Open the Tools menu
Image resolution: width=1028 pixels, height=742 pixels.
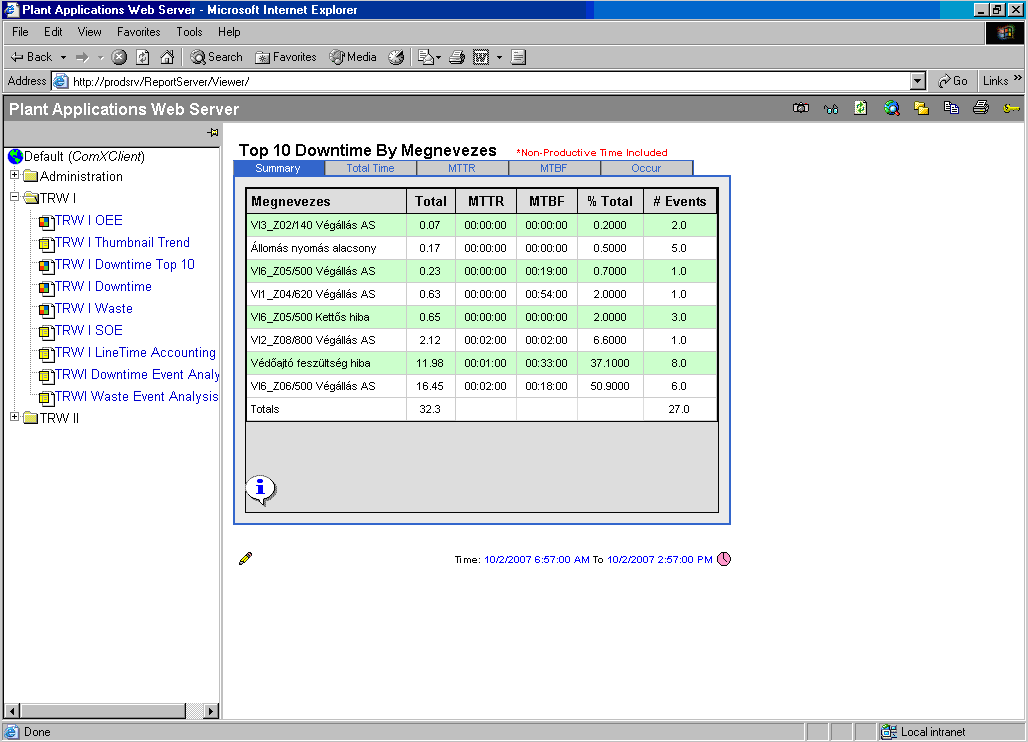(189, 32)
